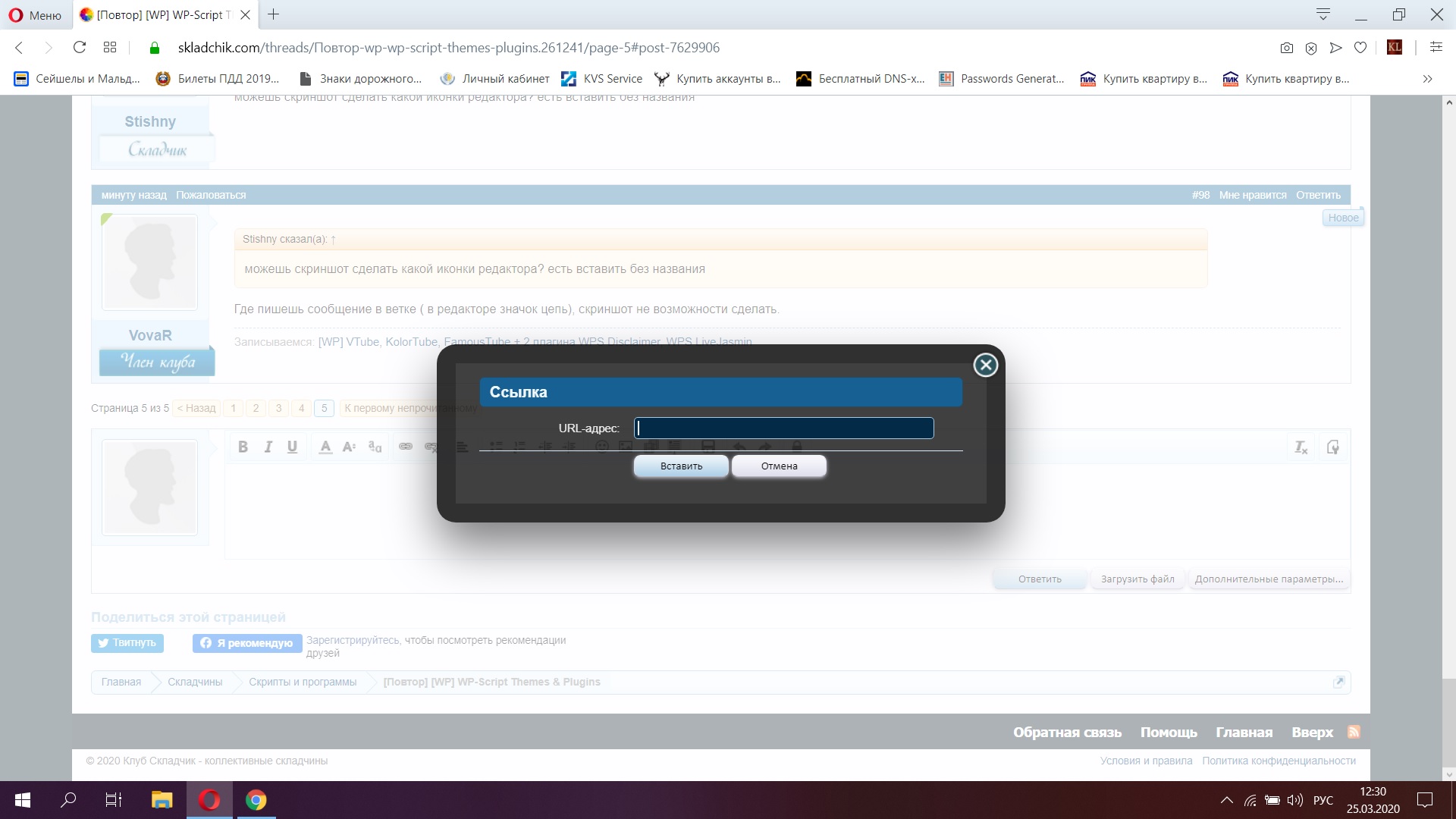The height and width of the screenshot is (819, 1456).
Task: Click the snapshot camera icon in the address bar
Action: [x=1286, y=48]
